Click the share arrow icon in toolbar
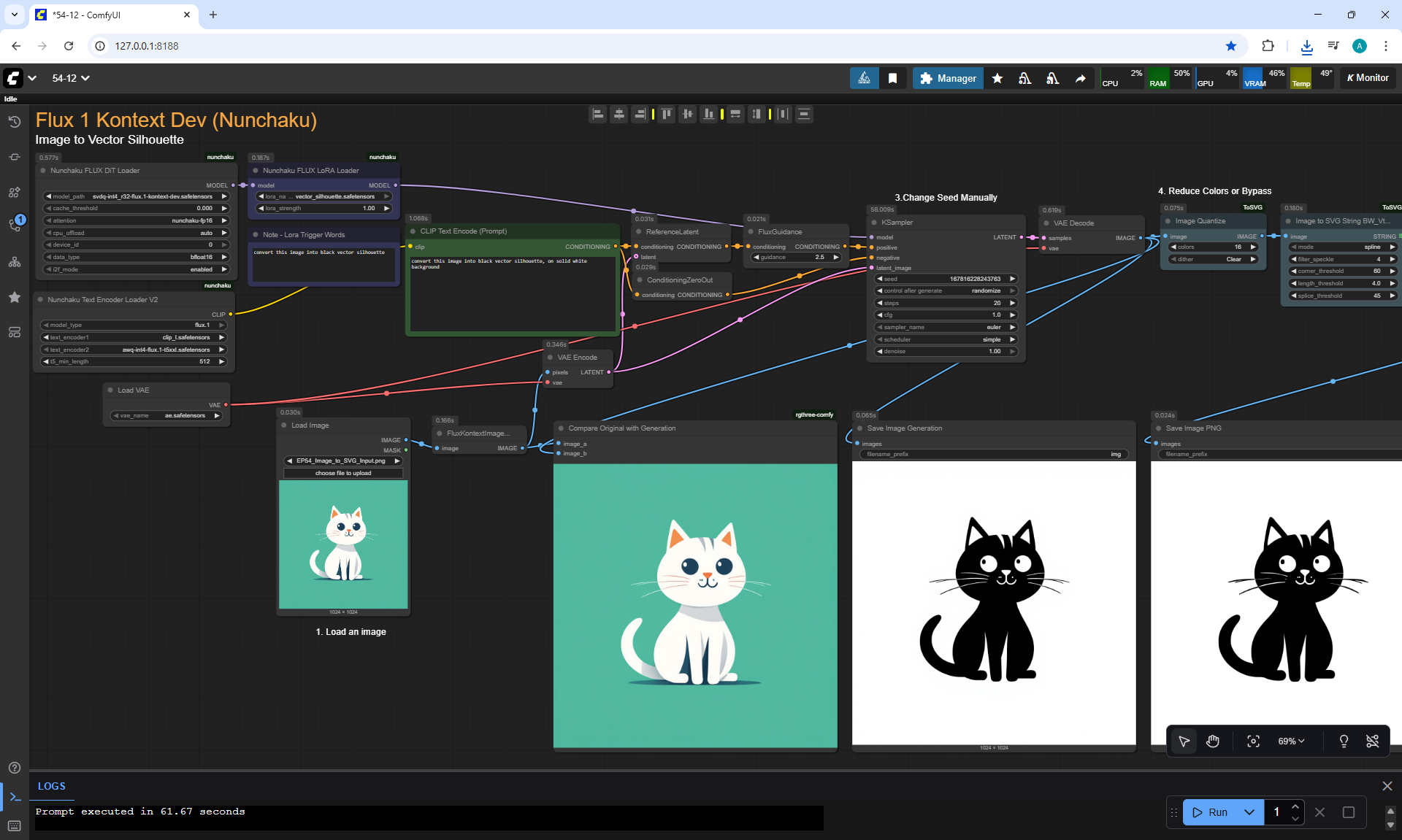Screen dimensions: 1402x840 pos(1080,78)
